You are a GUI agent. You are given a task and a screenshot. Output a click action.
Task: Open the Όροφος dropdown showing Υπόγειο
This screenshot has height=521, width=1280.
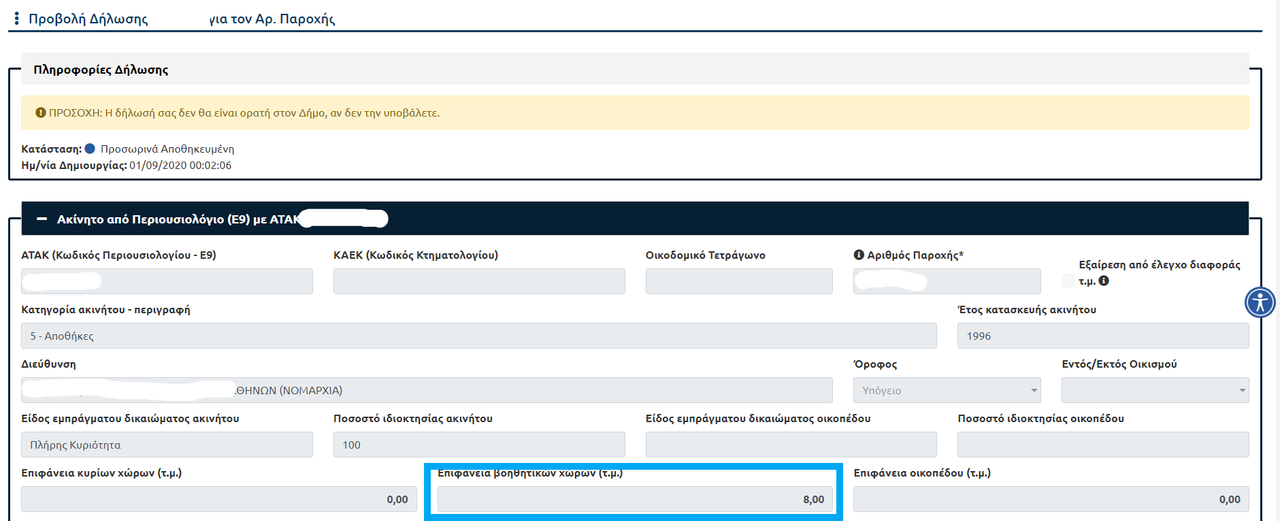tap(947, 390)
